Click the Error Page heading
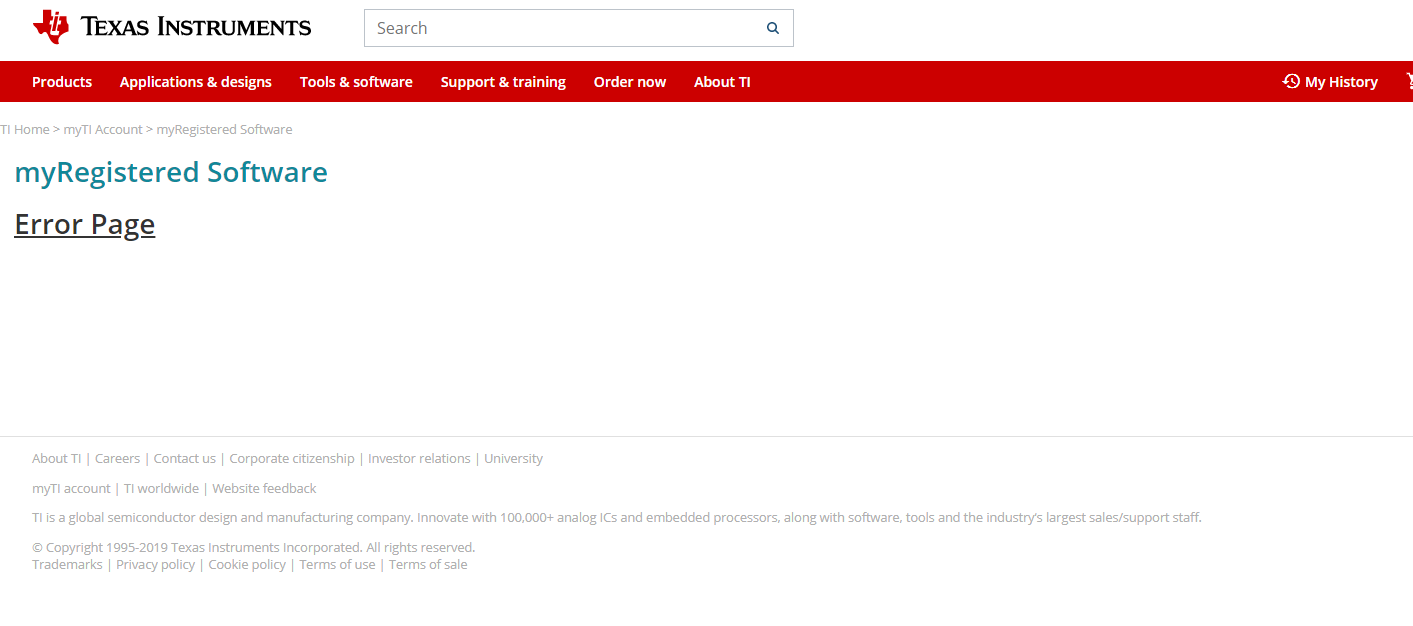1413x626 pixels. coord(85,224)
